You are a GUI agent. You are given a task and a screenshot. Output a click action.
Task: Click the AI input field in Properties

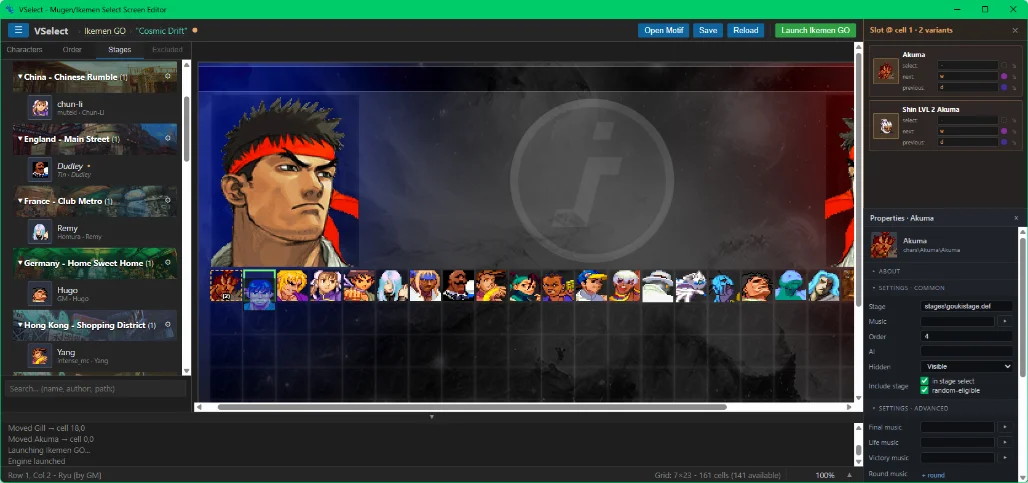tap(966, 351)
